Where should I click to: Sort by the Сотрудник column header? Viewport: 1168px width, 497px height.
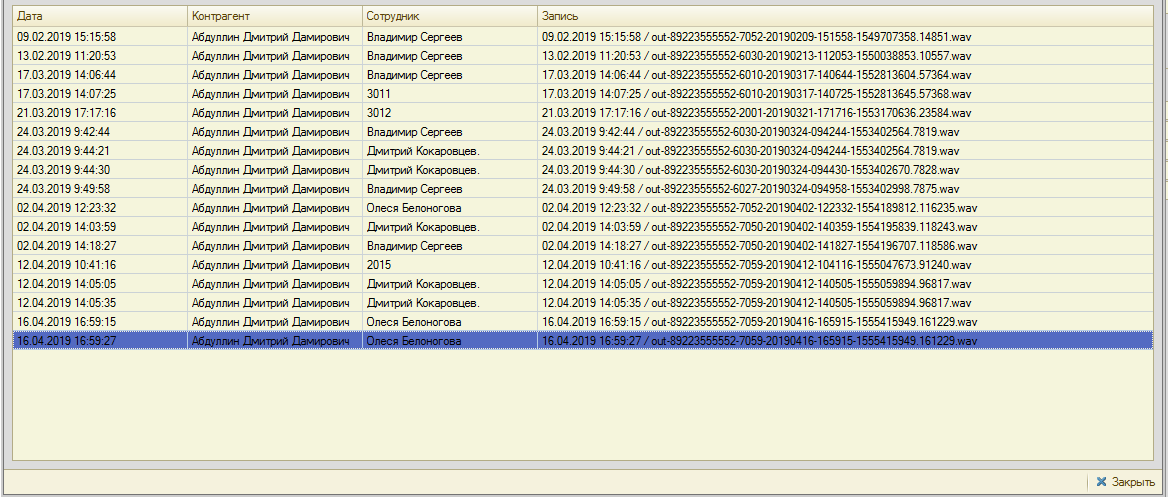click(x=450, y=16)
